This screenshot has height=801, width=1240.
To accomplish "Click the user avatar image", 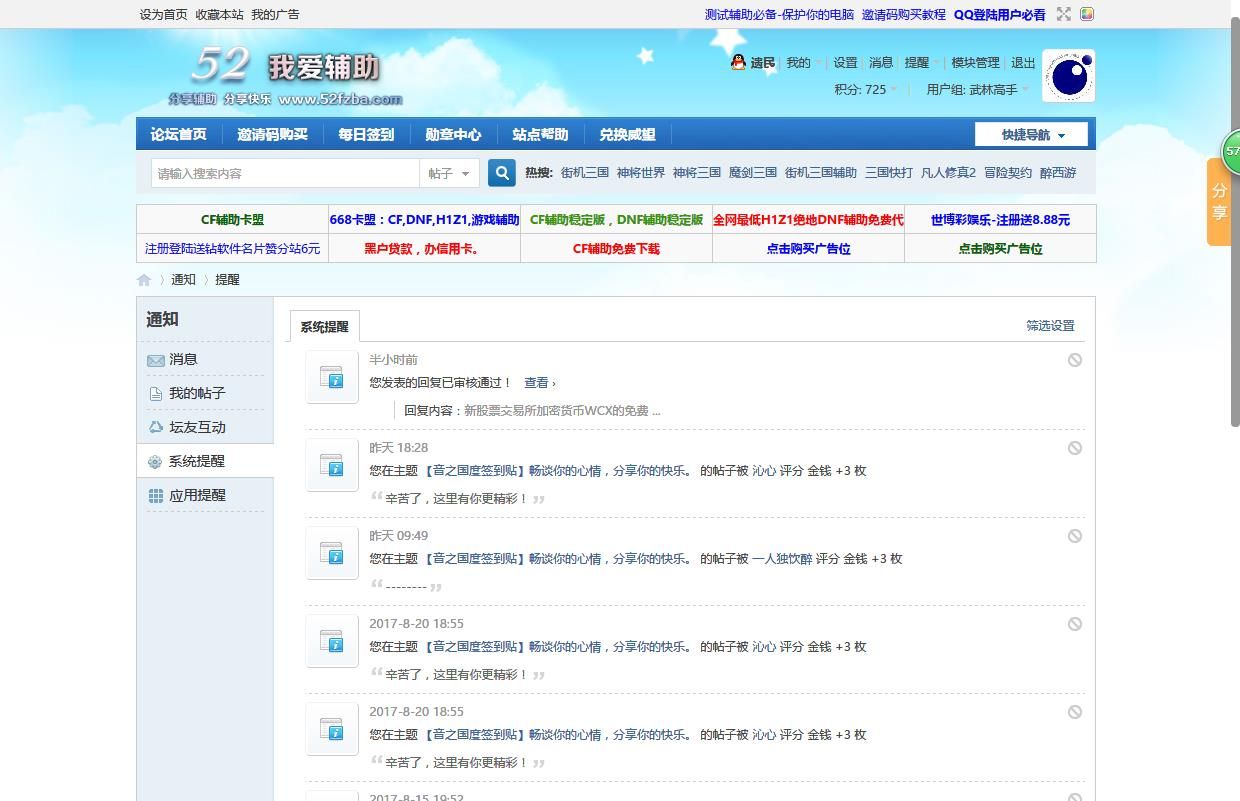I will 1068,76.
